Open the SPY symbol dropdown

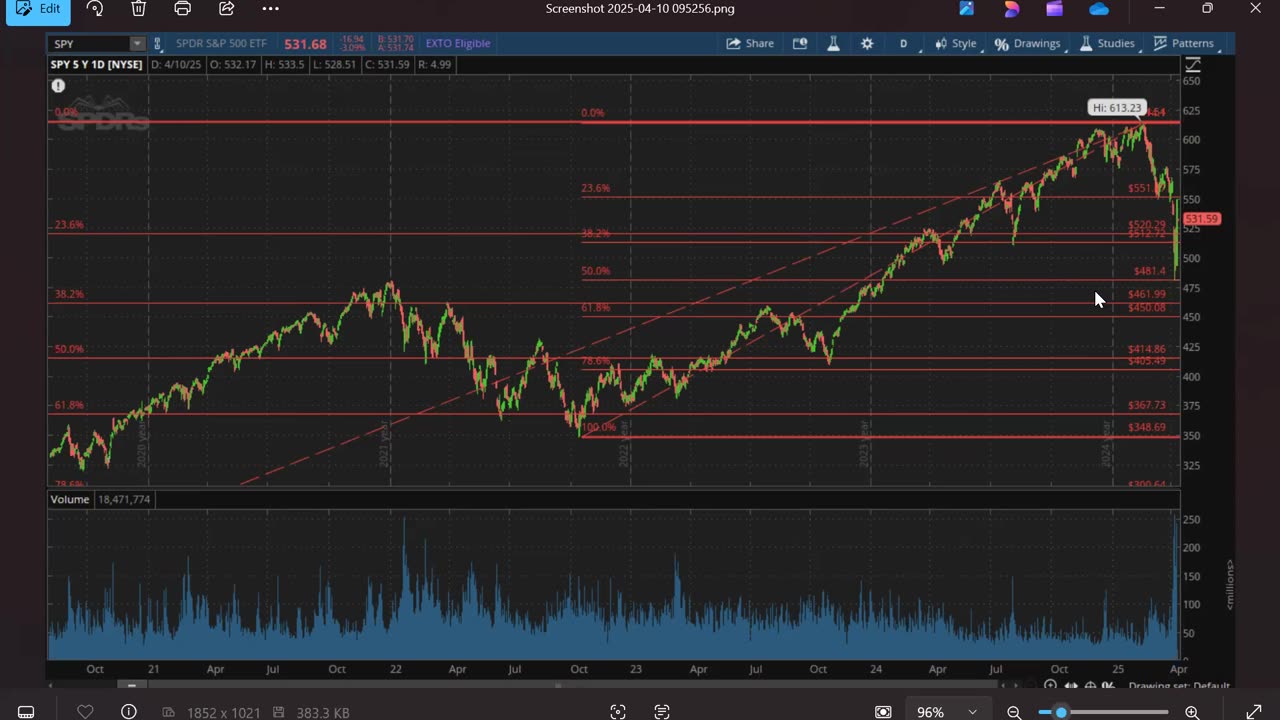point(137,44)
